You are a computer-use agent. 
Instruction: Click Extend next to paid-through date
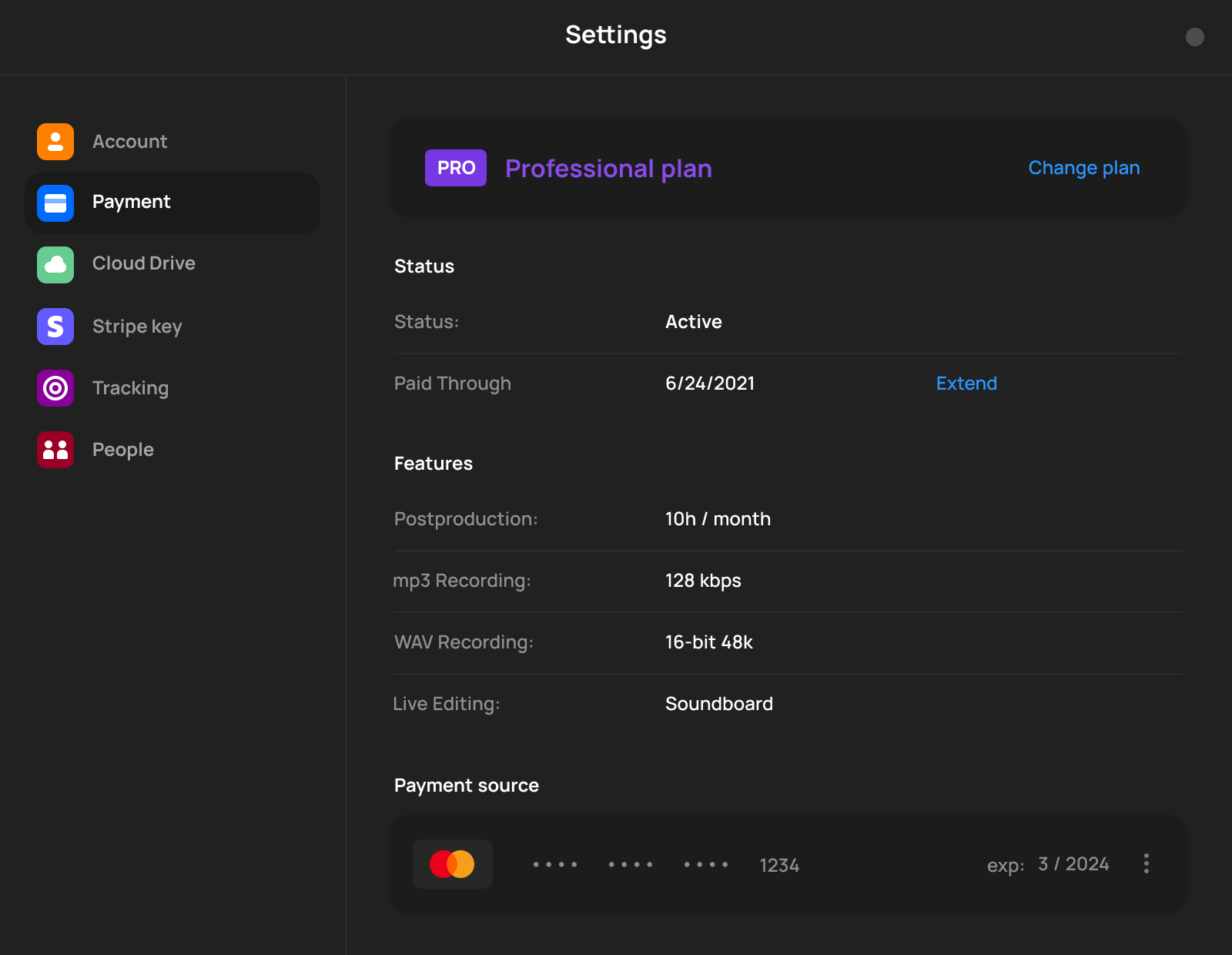[x=966, y=384]
